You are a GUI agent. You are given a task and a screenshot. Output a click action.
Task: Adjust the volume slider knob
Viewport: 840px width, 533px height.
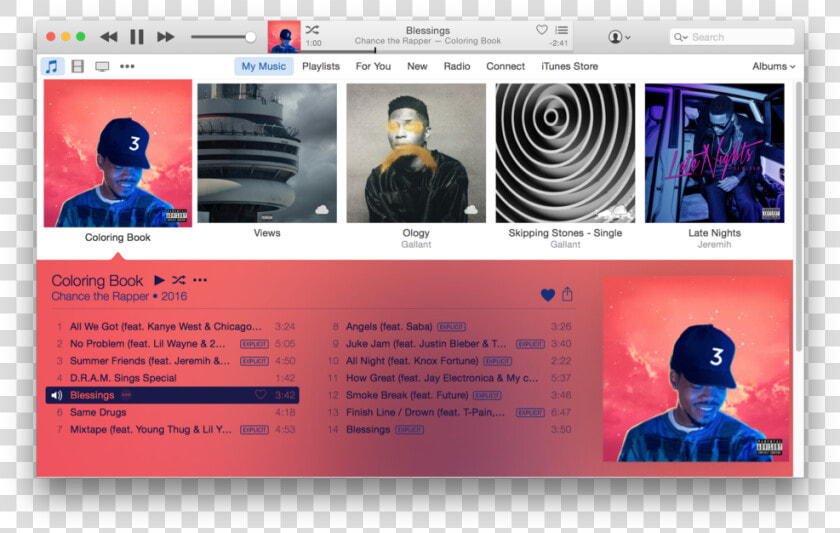pos(250,37)
